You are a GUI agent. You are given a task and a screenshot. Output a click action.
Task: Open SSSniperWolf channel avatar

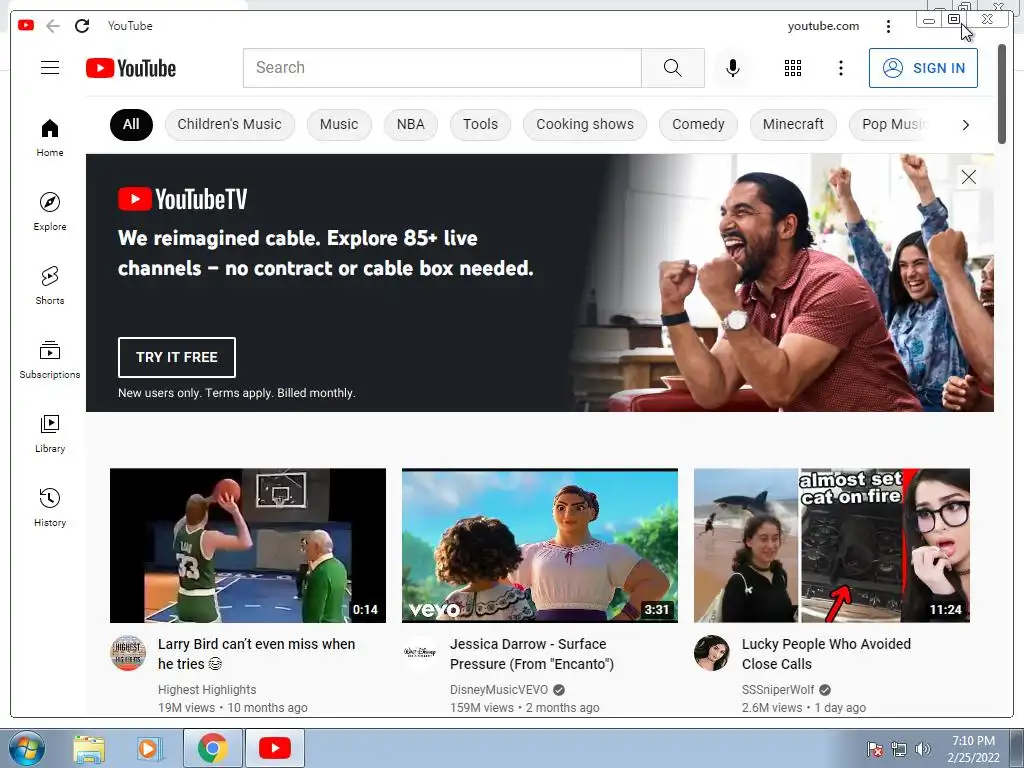pyautogui.click(x=711, y=652)
